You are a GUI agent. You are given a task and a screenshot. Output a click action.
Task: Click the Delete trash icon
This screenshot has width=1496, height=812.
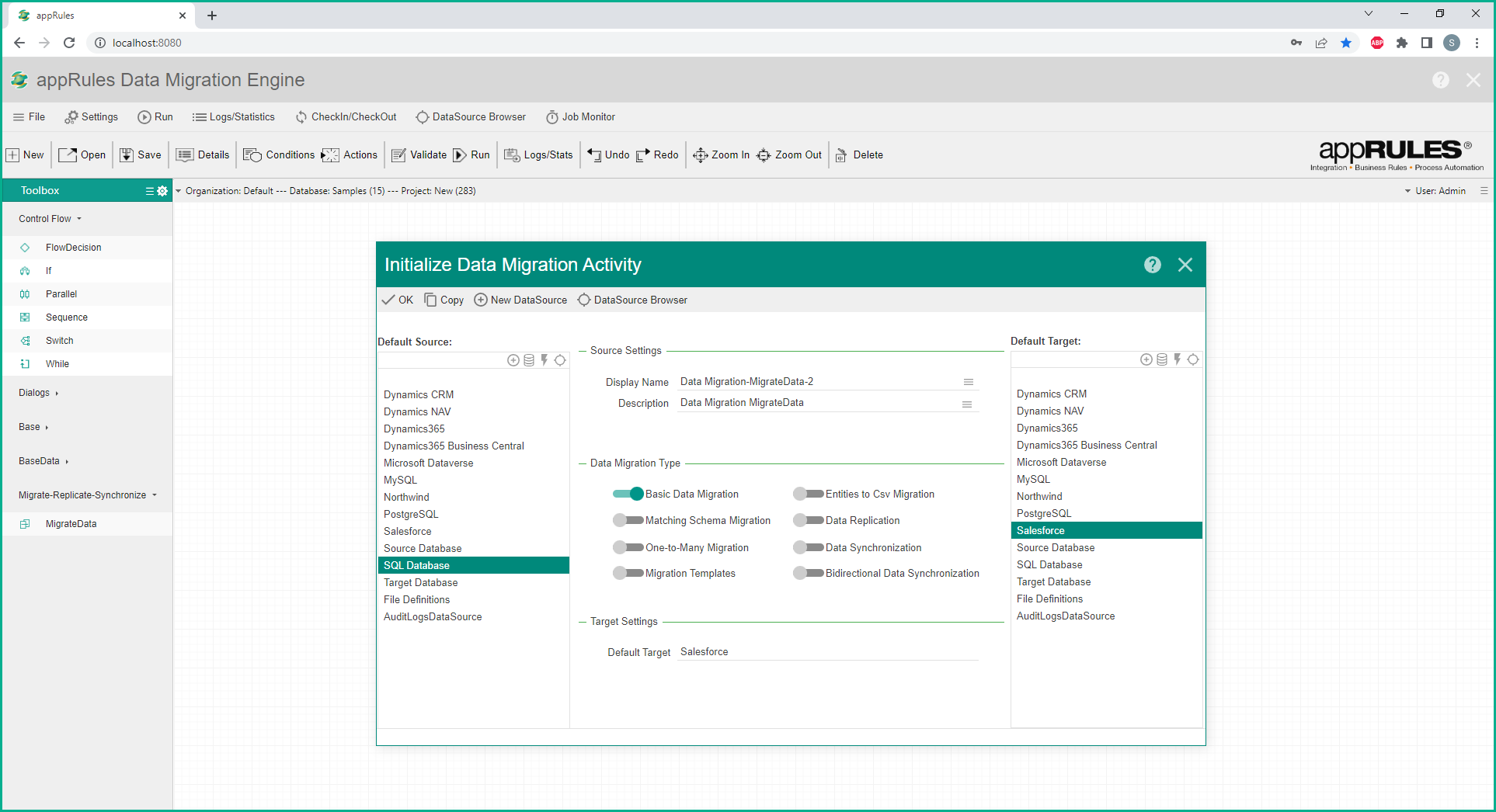841,155
